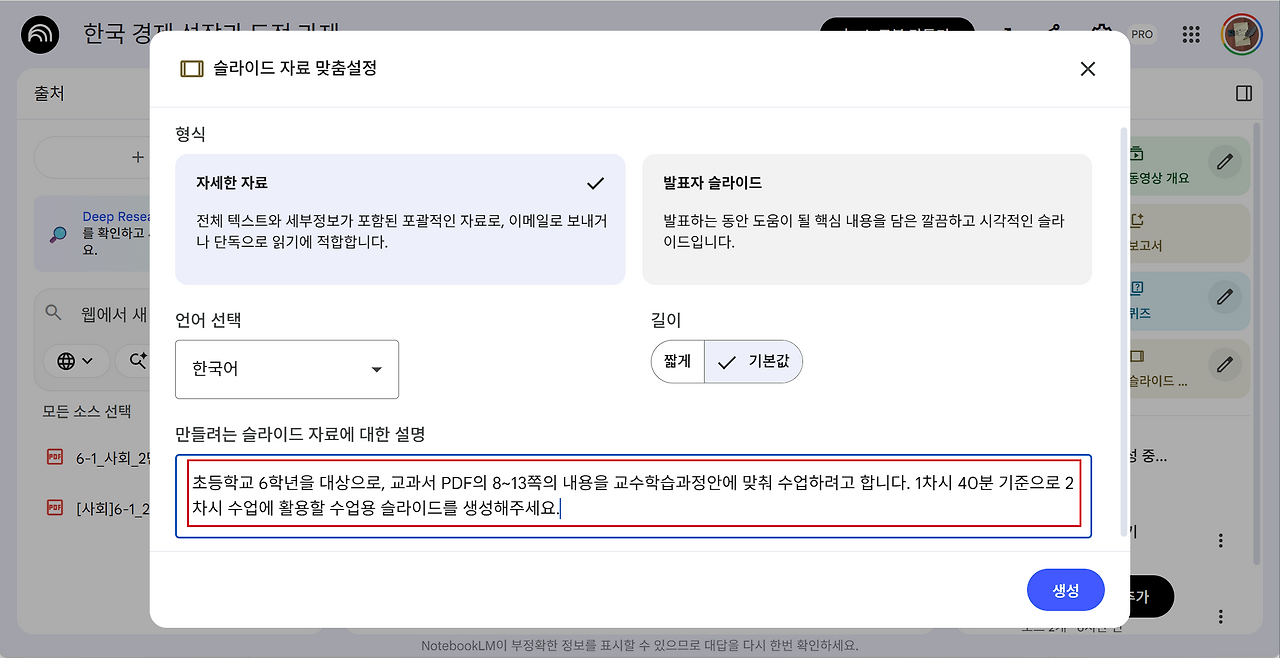Open the upper three-dot menu in studio list
This screenshot has width=1280, height=658.
click(1220, 540)
